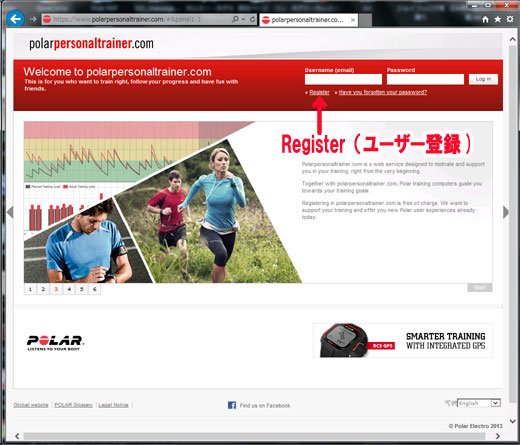This screenshot has width=520, height=445.
Task: Open the forgotten password link
Action: [x=383, y=92]
